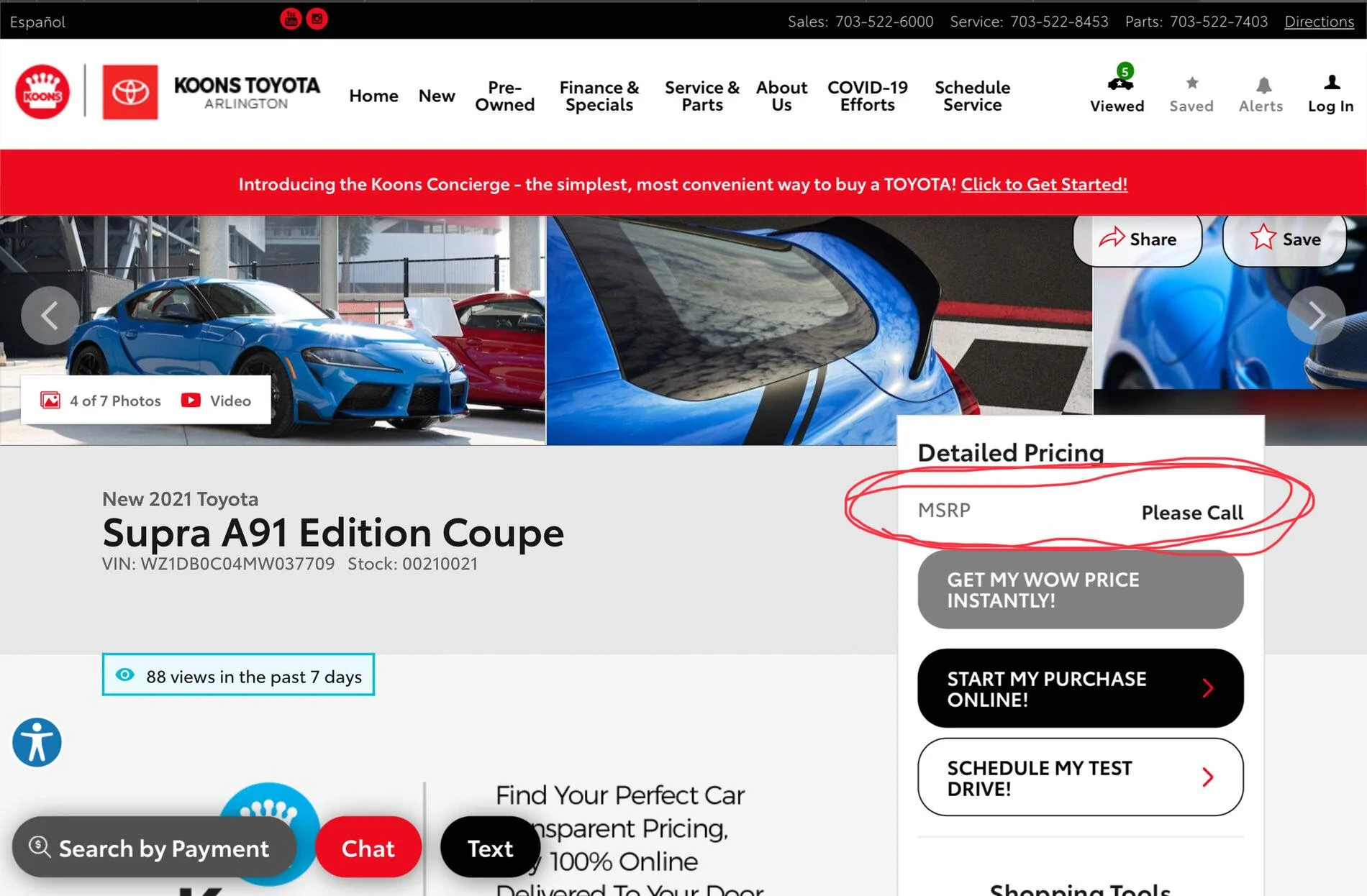Click the Koons Toyota Arlington wordmark
Image resolution: width=1367 pixels, height=896 pixels.
(247, 93)
